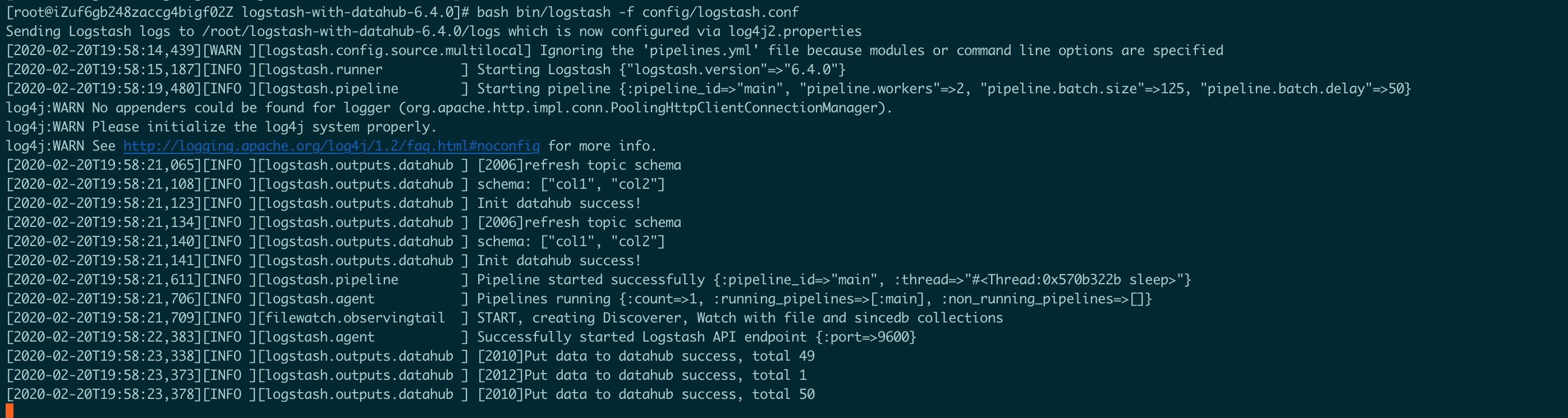
Task: Click 'Successfully started Logstash API endpoint' message
Action: (x=642, y=337)
